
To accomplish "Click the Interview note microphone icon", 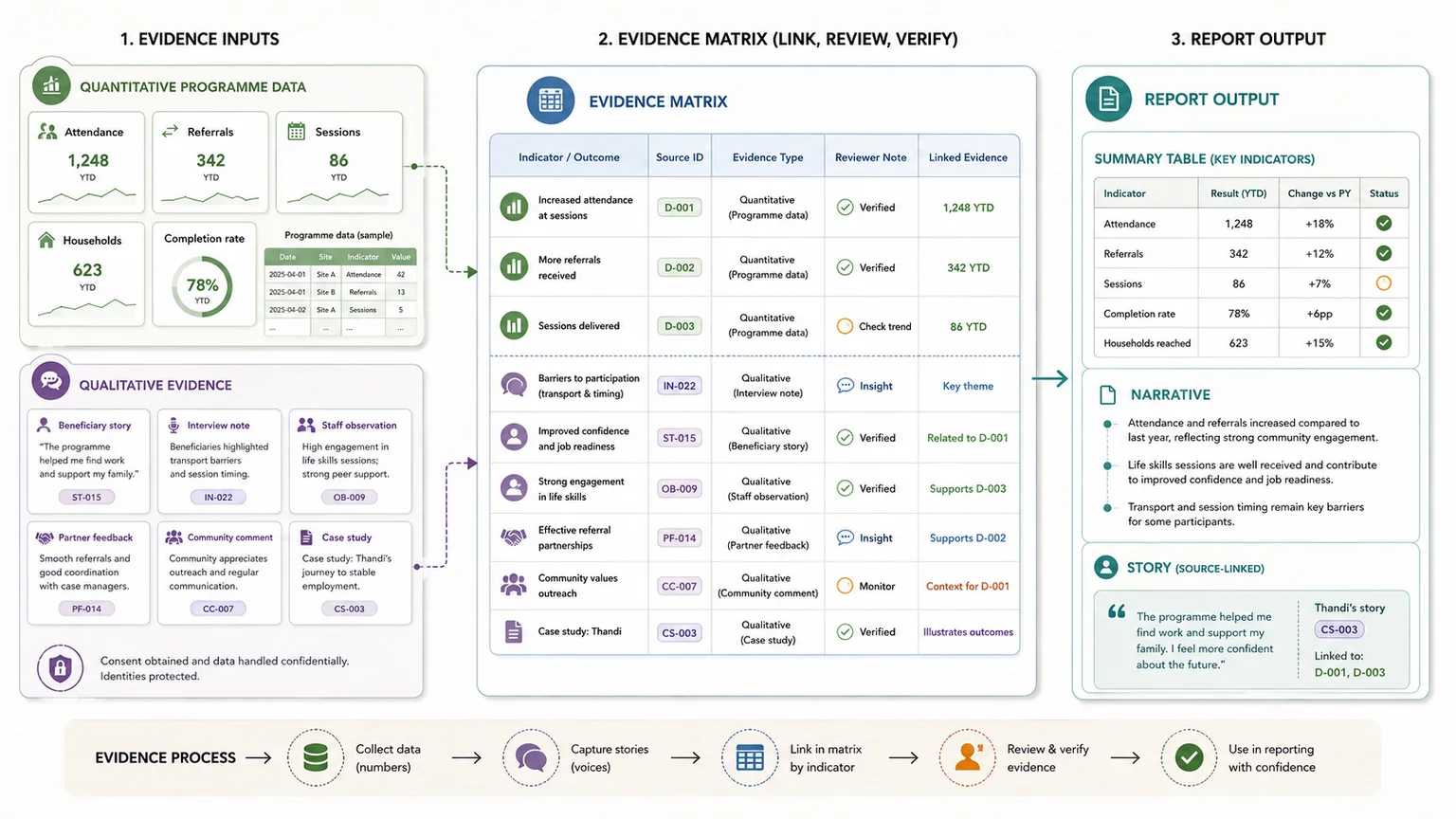I will 173,425.
